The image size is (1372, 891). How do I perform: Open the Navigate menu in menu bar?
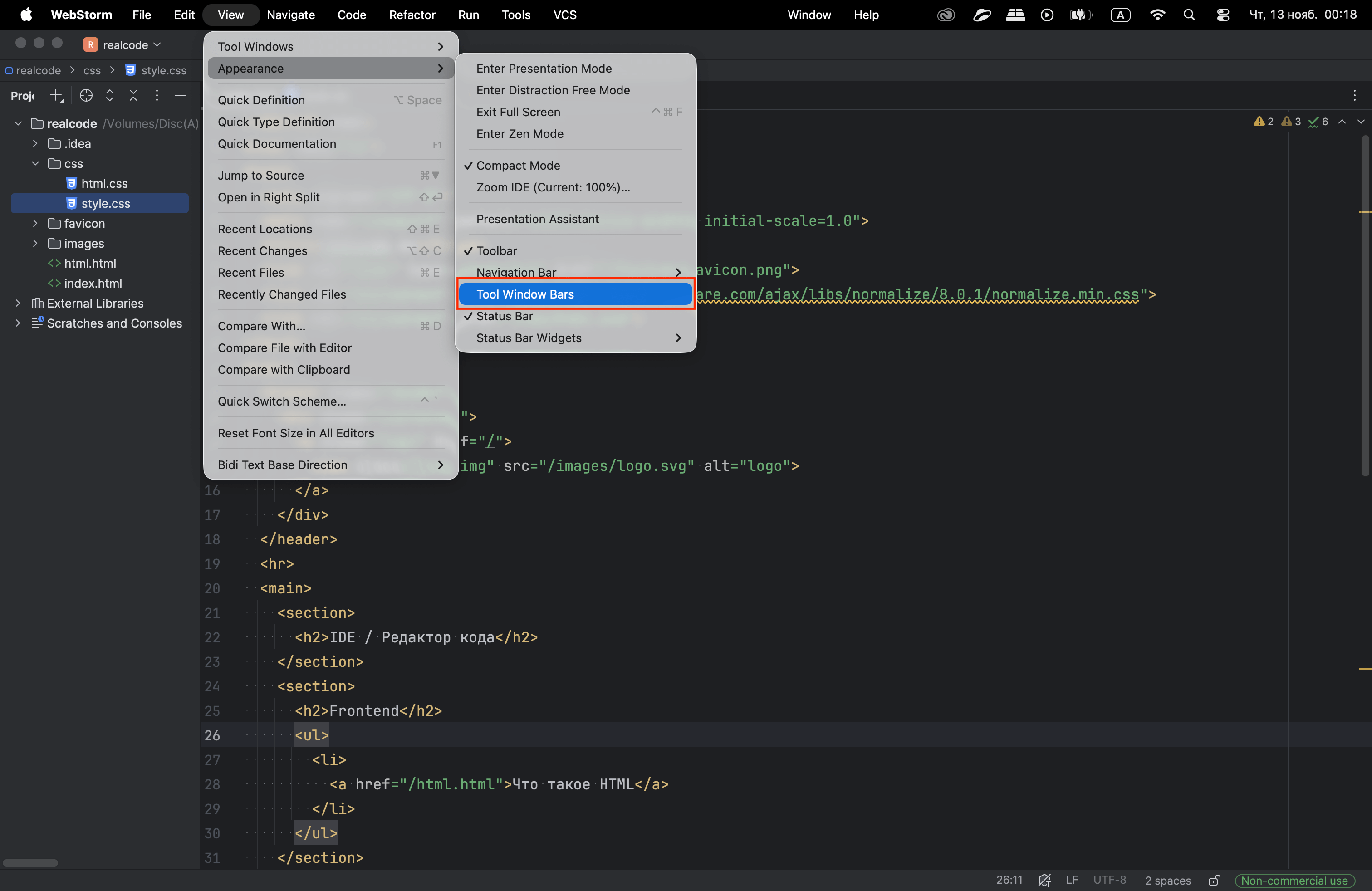[290, 15]
